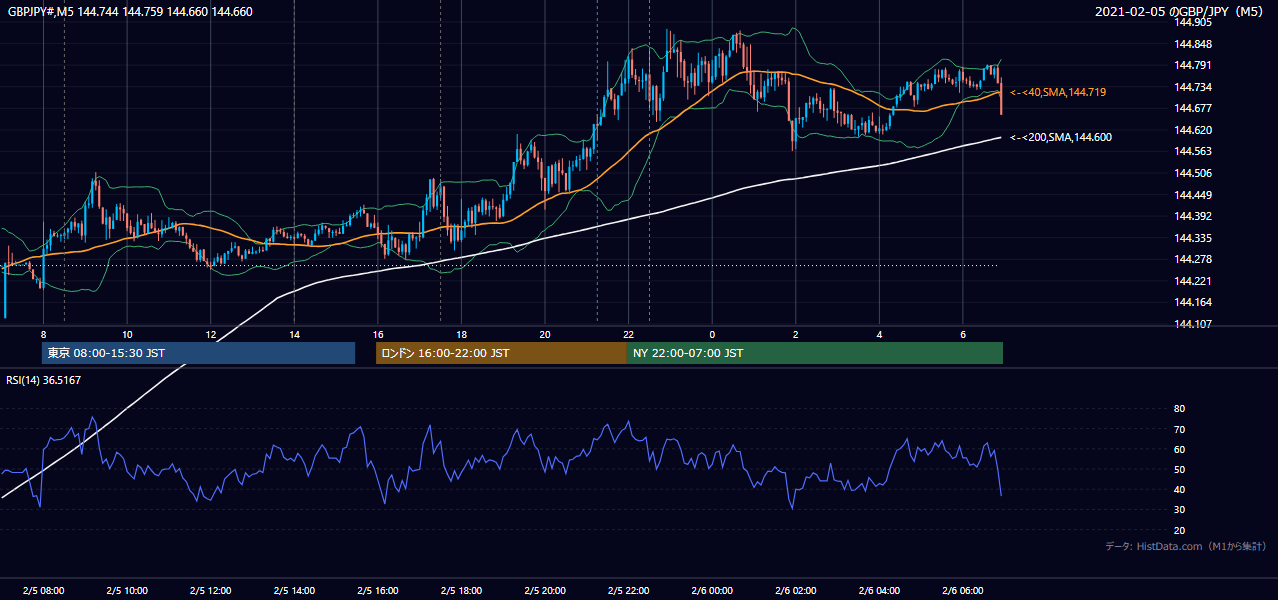1278x600 pixels.
Task: Click hour tick 22 under the price chart
Action: [x=628, y=334]
